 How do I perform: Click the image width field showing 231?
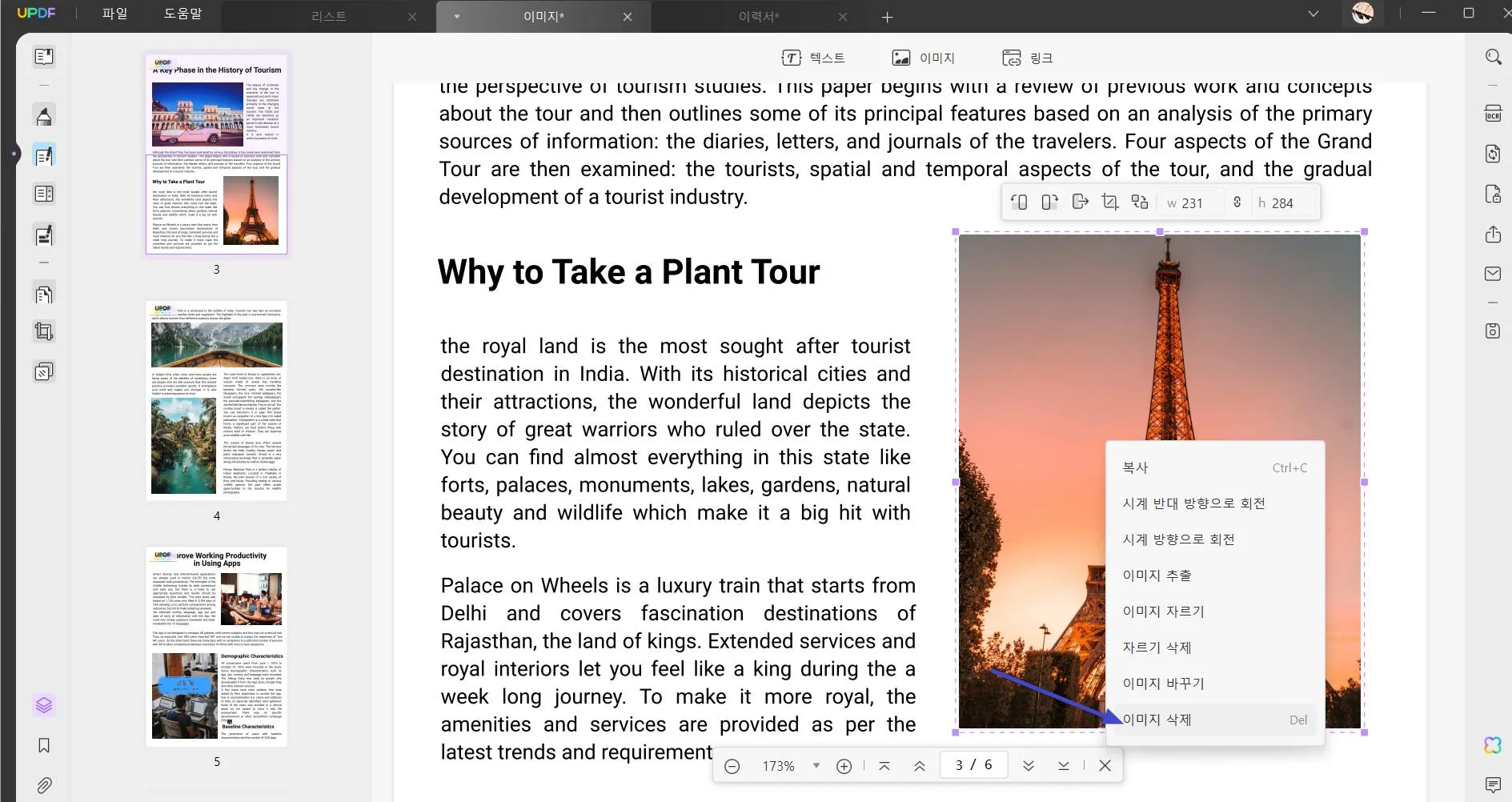pos(1191,203)
